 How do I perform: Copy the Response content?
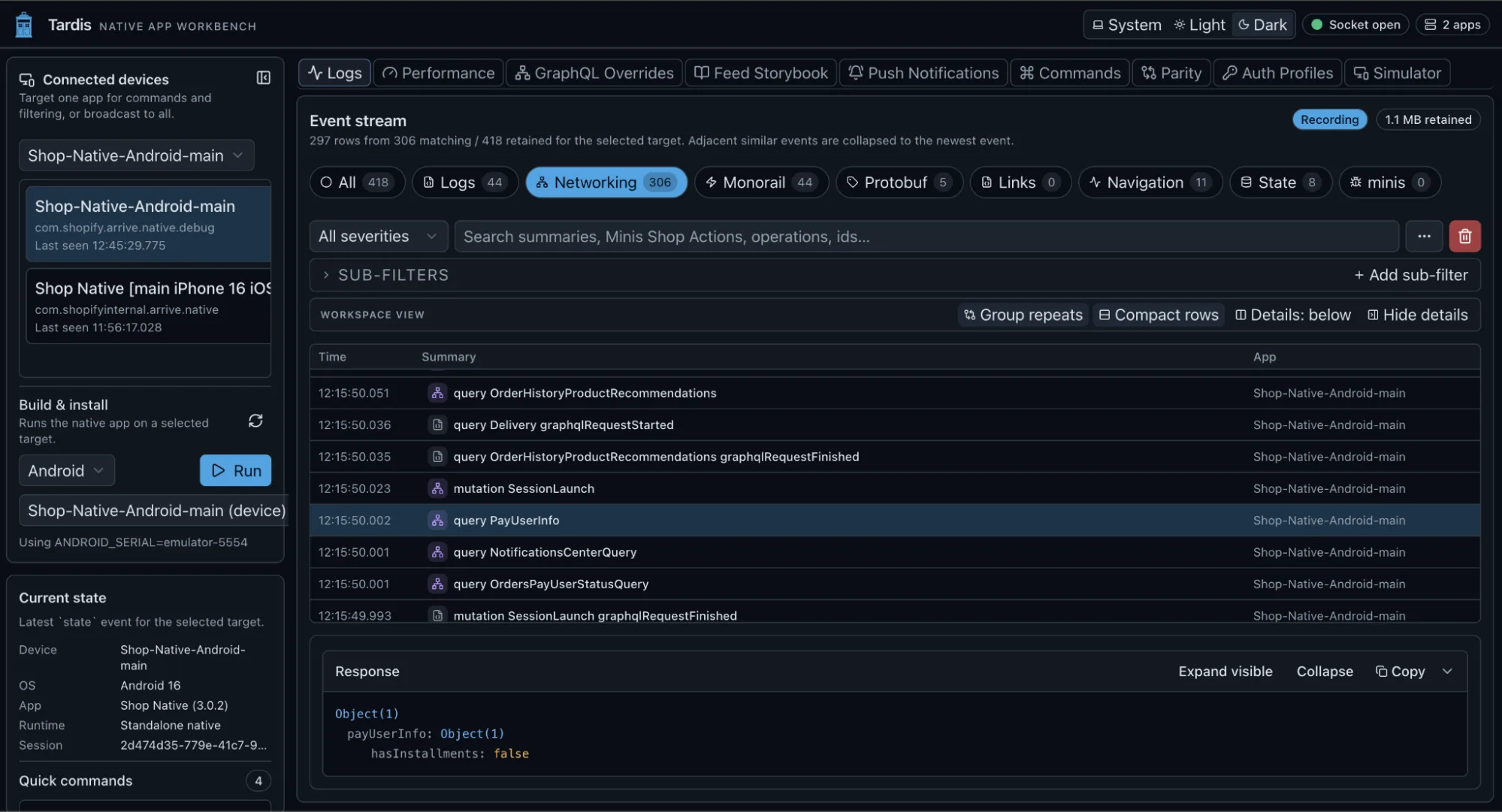pyautogui.click(x=1400, y=672)
